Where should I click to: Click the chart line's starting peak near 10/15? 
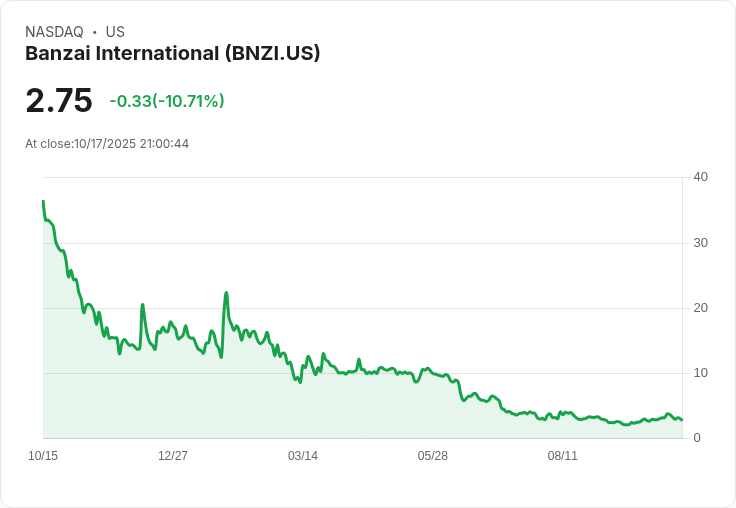(x=43, y=201)
